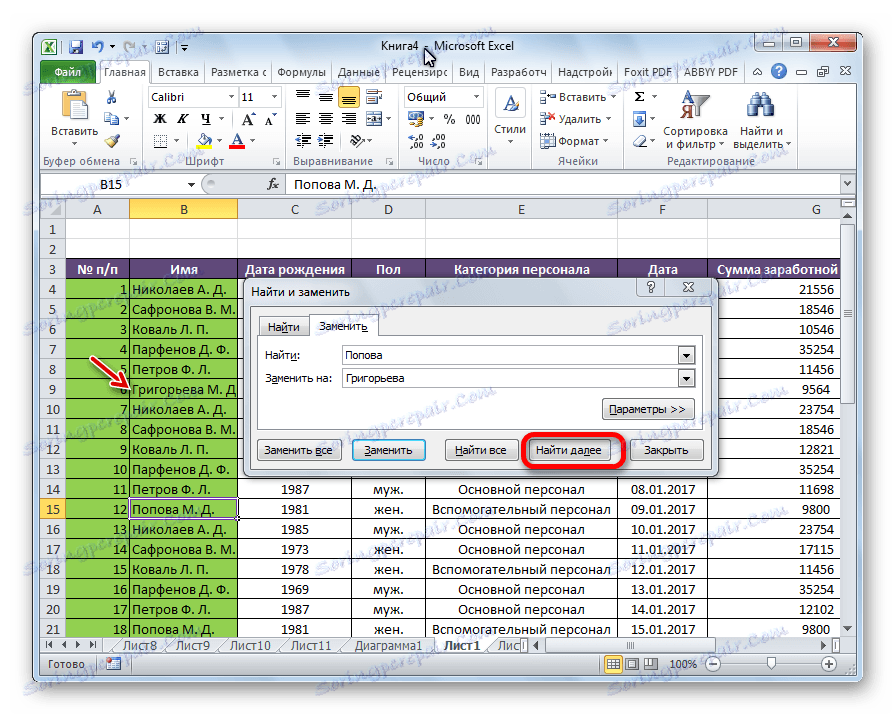896x715 pixels.
Task: Click the font color red swatch button
Action: pos(237,141)
